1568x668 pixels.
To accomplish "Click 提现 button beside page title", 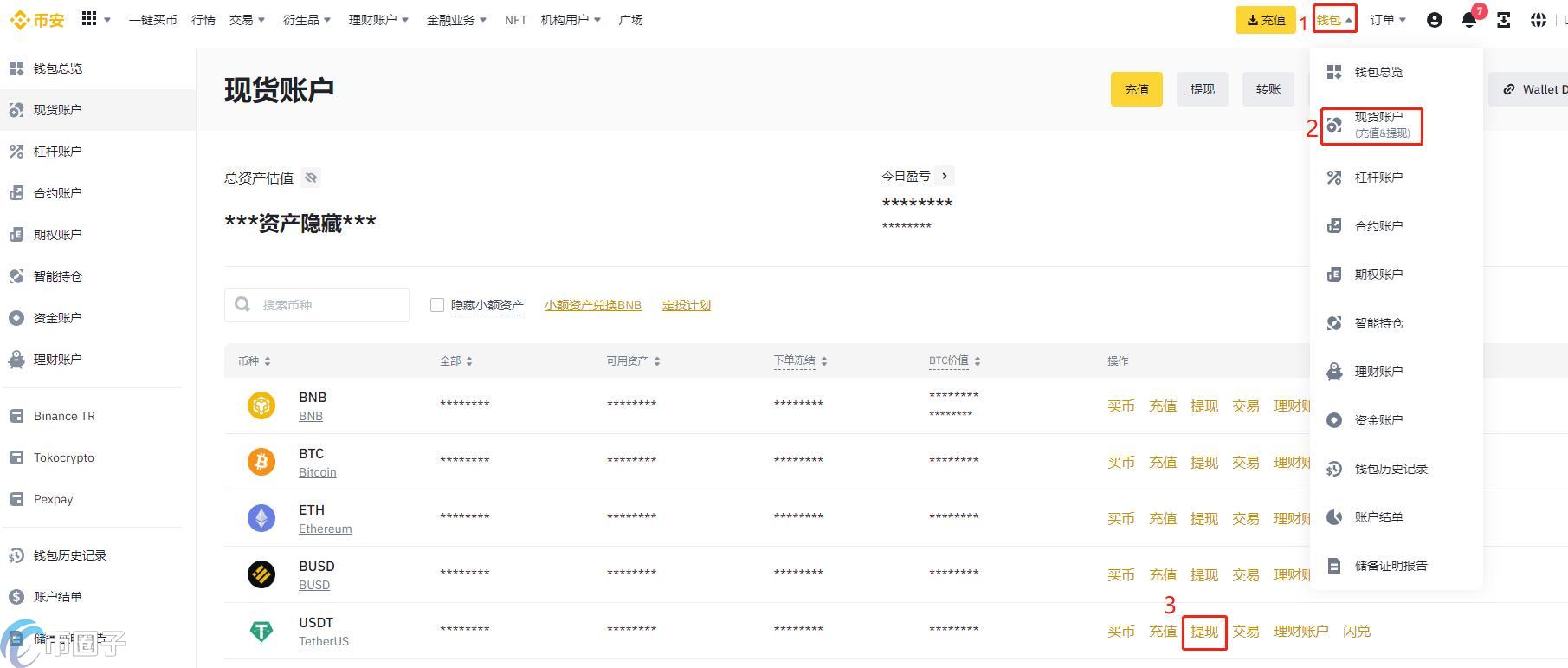I will pyautogui.click(x=1203, y=89).
